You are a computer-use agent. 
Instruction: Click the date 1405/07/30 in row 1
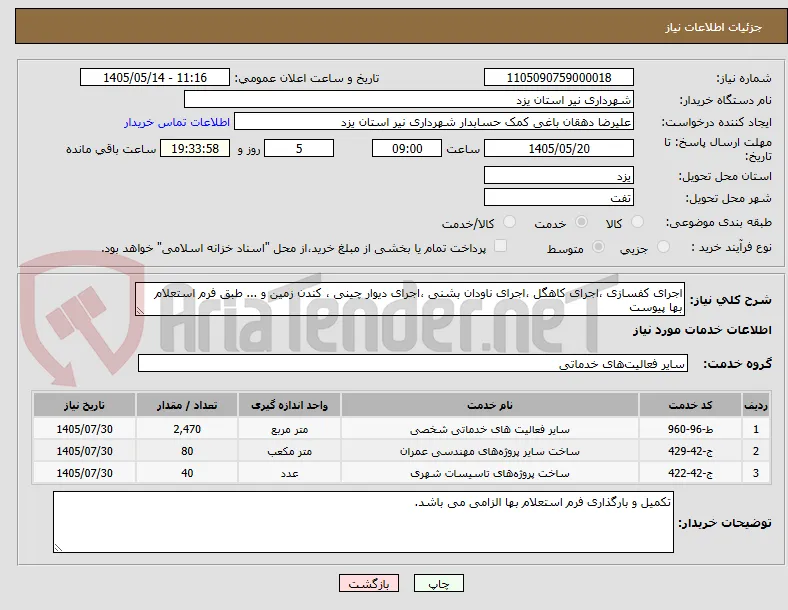(84, 429)
